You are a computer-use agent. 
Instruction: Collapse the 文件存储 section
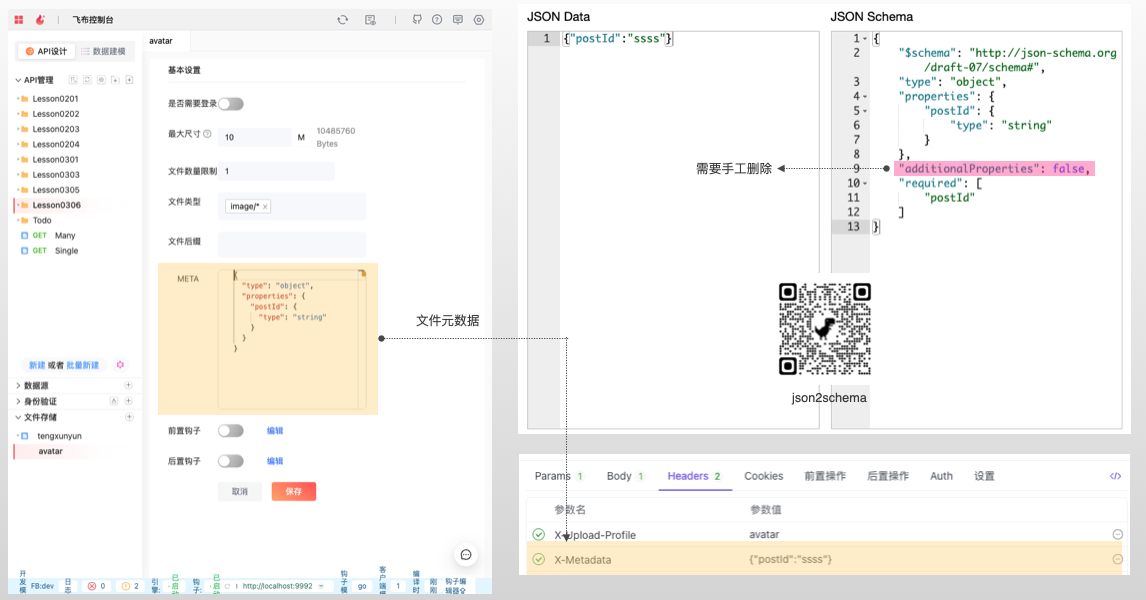coord(18,417)
